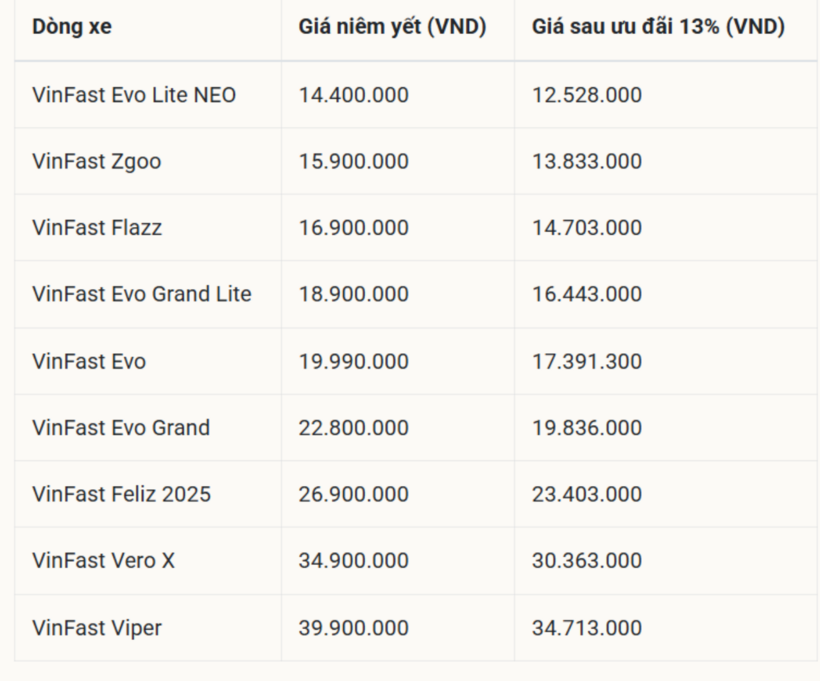The image size is (820, 681).
Task: Select the VinFast Feliz 2025 cell
Action: pos(121,494)
